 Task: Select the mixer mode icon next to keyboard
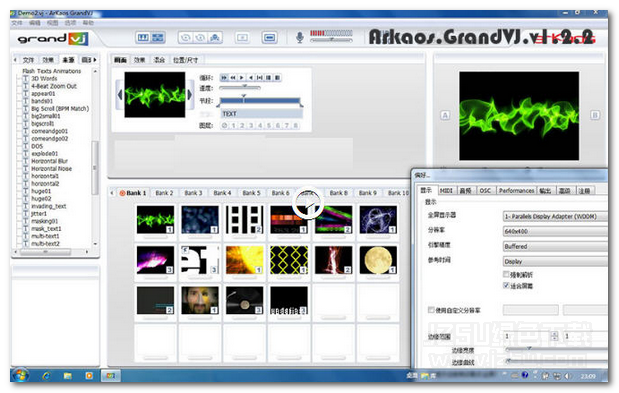158,37
